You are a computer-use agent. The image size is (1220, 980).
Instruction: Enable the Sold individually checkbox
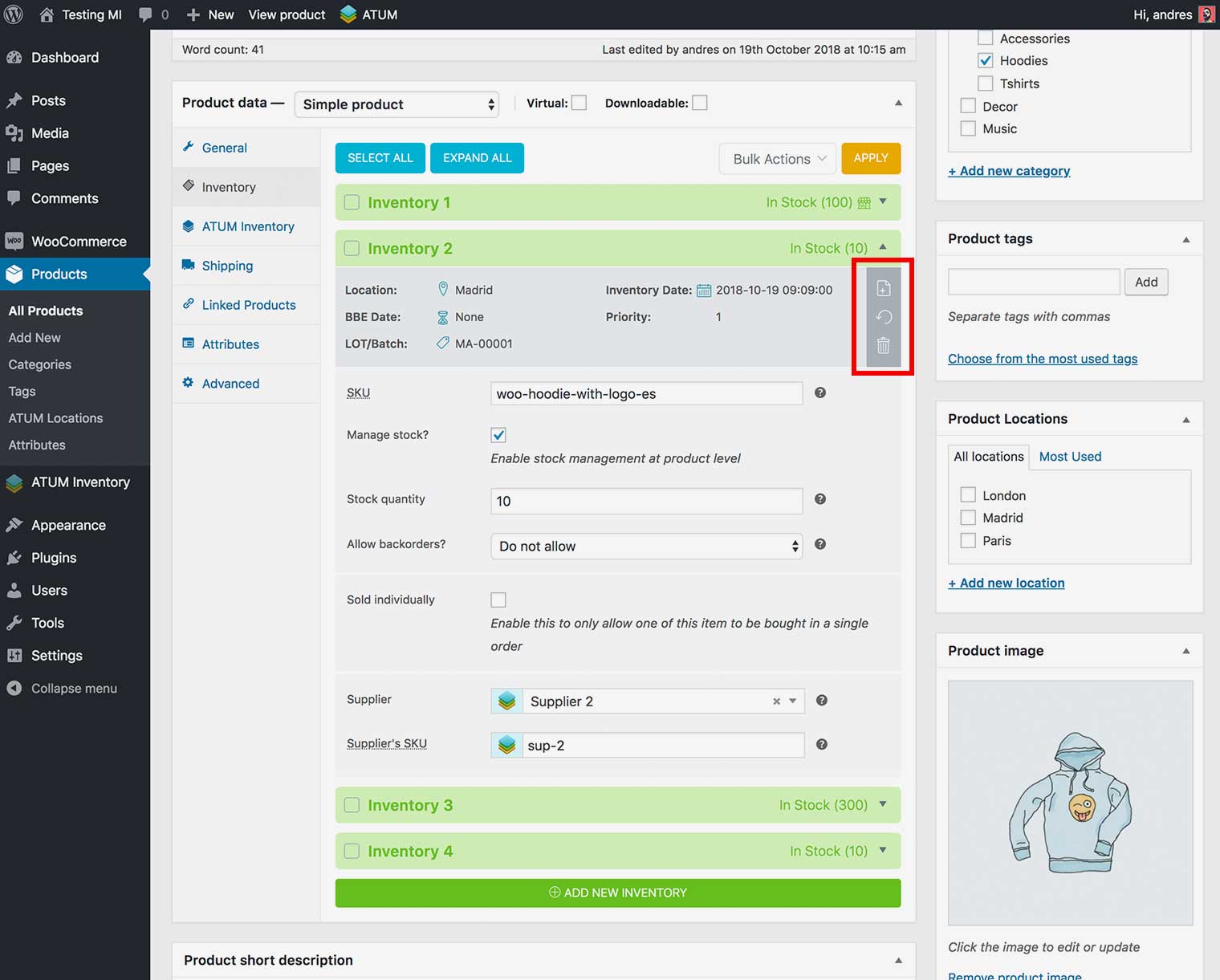click(x=498, y=600)
